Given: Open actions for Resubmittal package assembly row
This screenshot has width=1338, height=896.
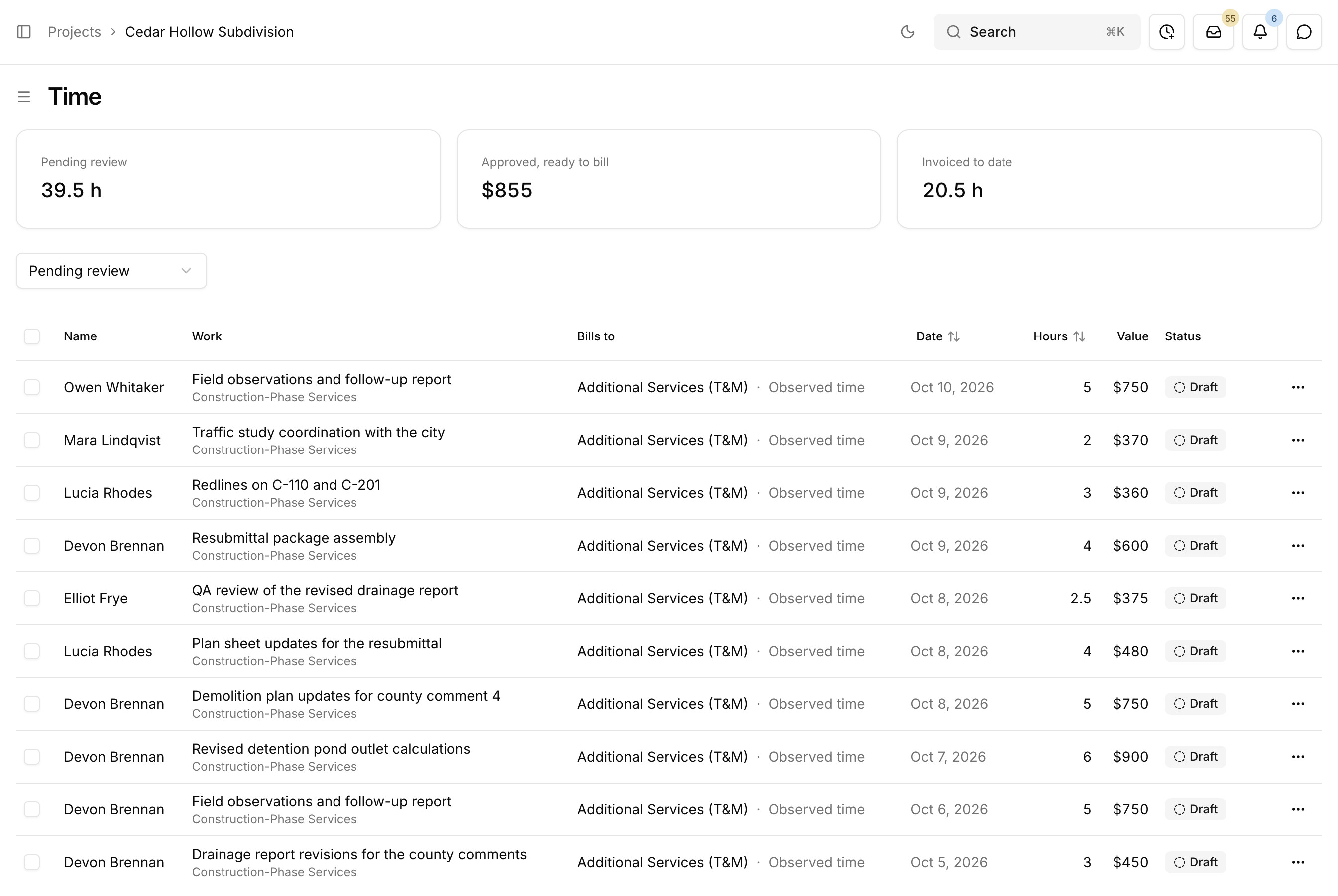Looking at the screenshot, I should pyautogui.click(x=1298, y=546).
